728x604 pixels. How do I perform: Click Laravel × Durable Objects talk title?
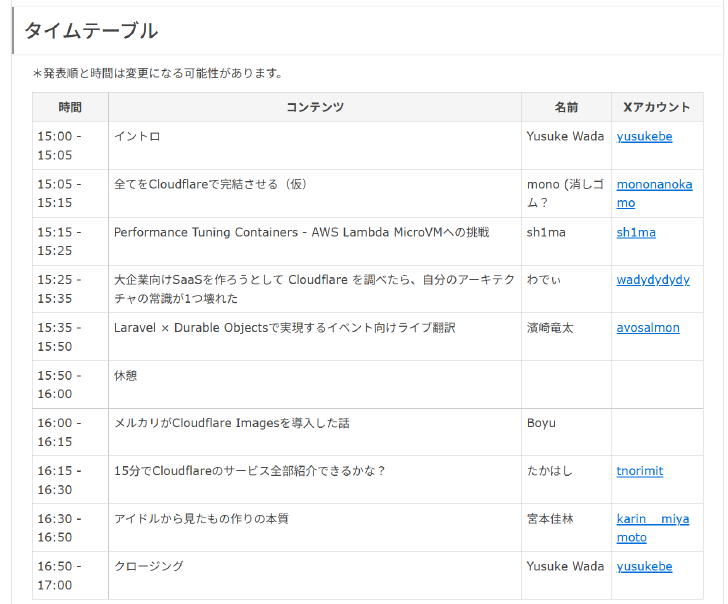point(285,328)
